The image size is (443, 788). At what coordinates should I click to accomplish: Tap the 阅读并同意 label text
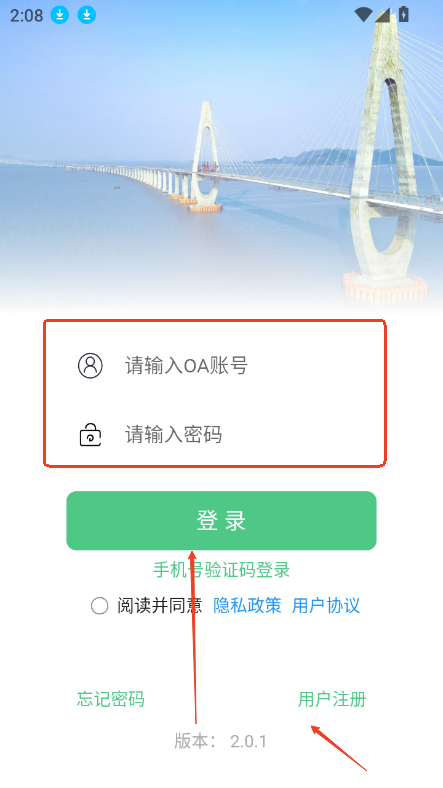pos(160,606)
